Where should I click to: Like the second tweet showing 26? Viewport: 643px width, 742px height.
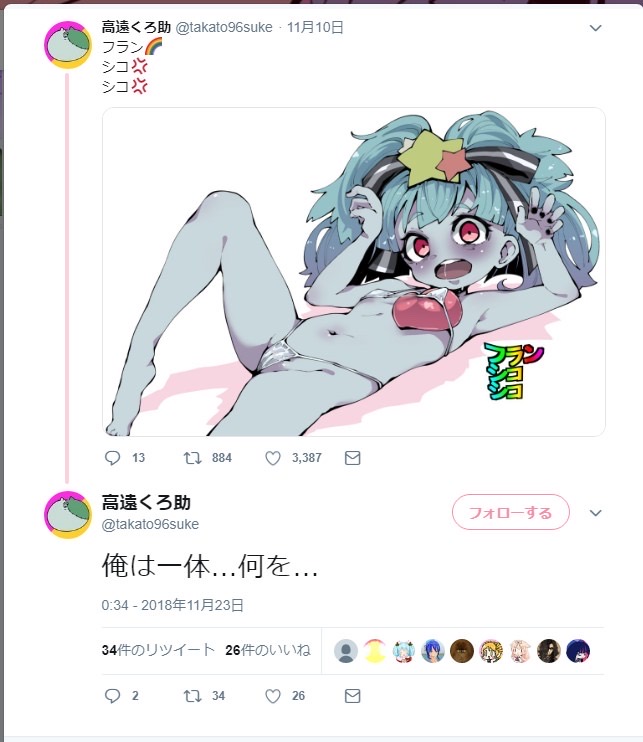pyautogui.click(x=273, y=696)
